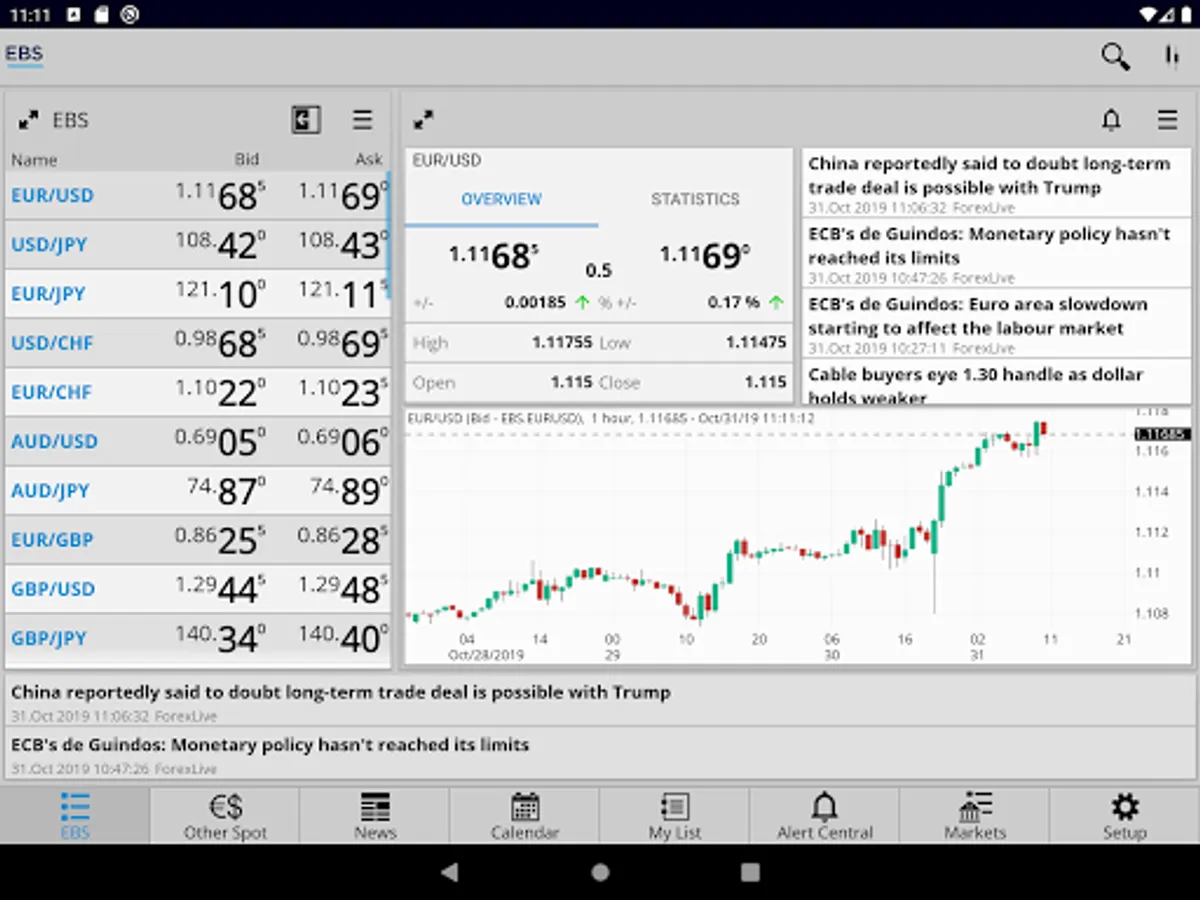Image resolution: width=1200 pixels, height=900 pixels.
Task: Click the 0.17 % change value
Action: click(734, 302)
